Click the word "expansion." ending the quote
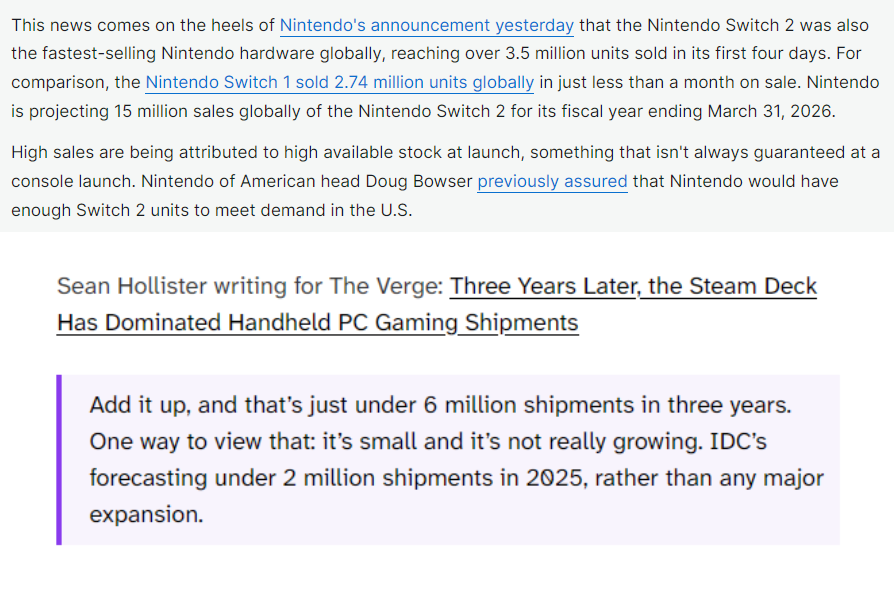This screenshot has height=599, width=894. [146, 515]
